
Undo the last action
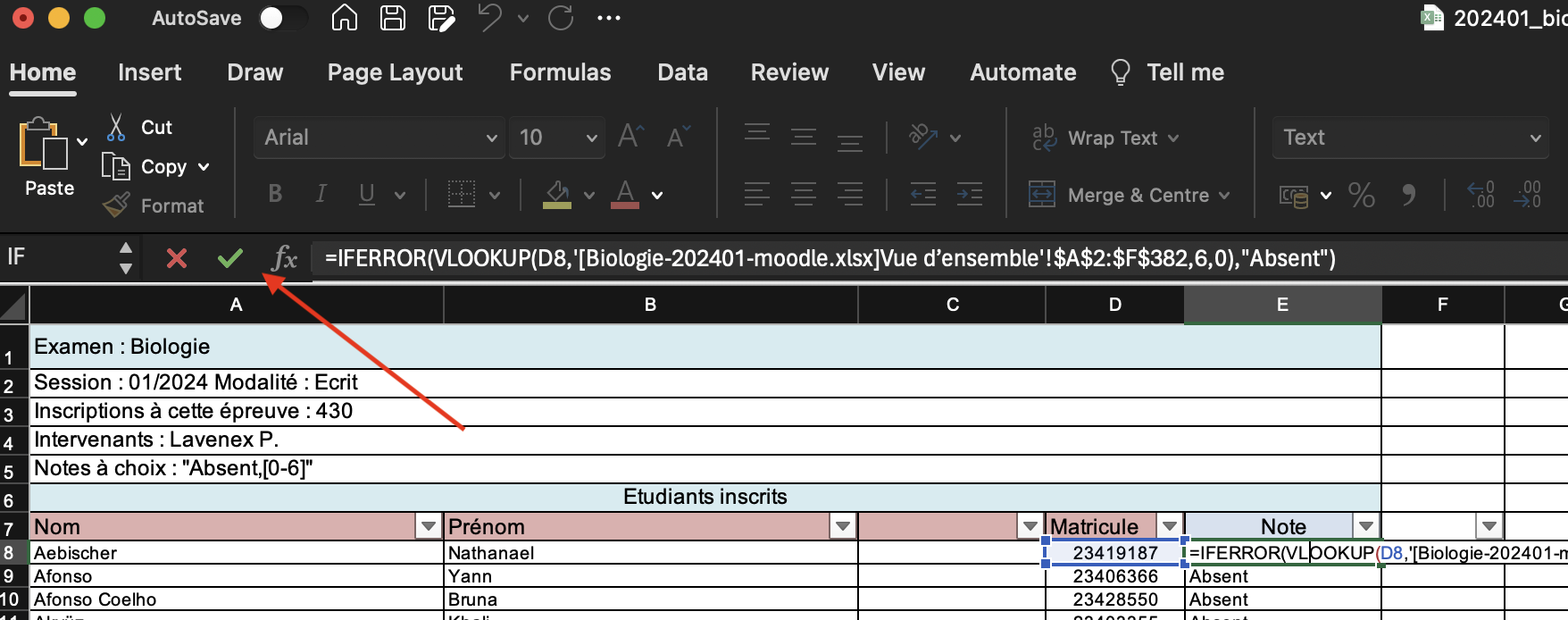489,18
